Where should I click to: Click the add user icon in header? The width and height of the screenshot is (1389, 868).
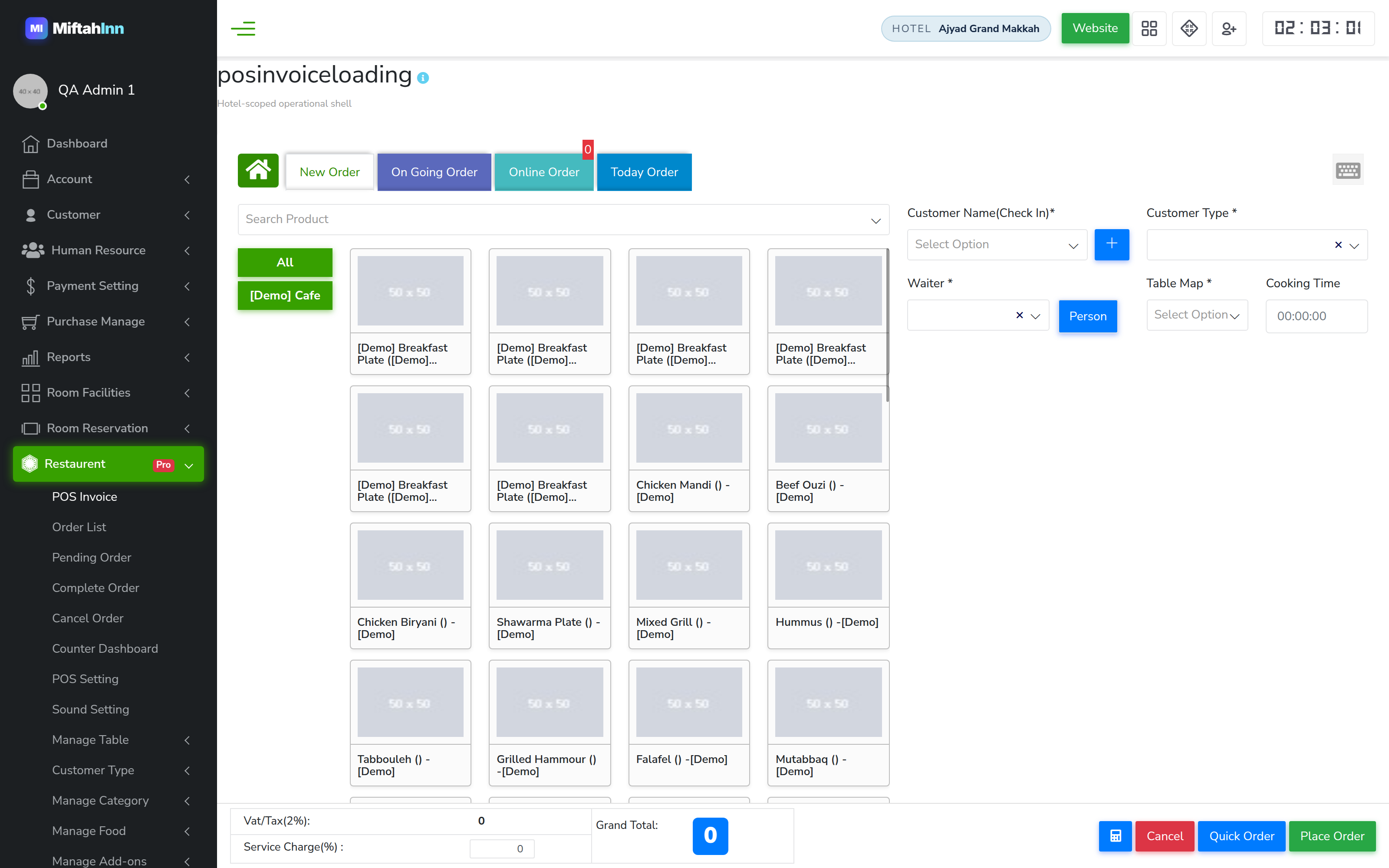(x=1229, y=28)
